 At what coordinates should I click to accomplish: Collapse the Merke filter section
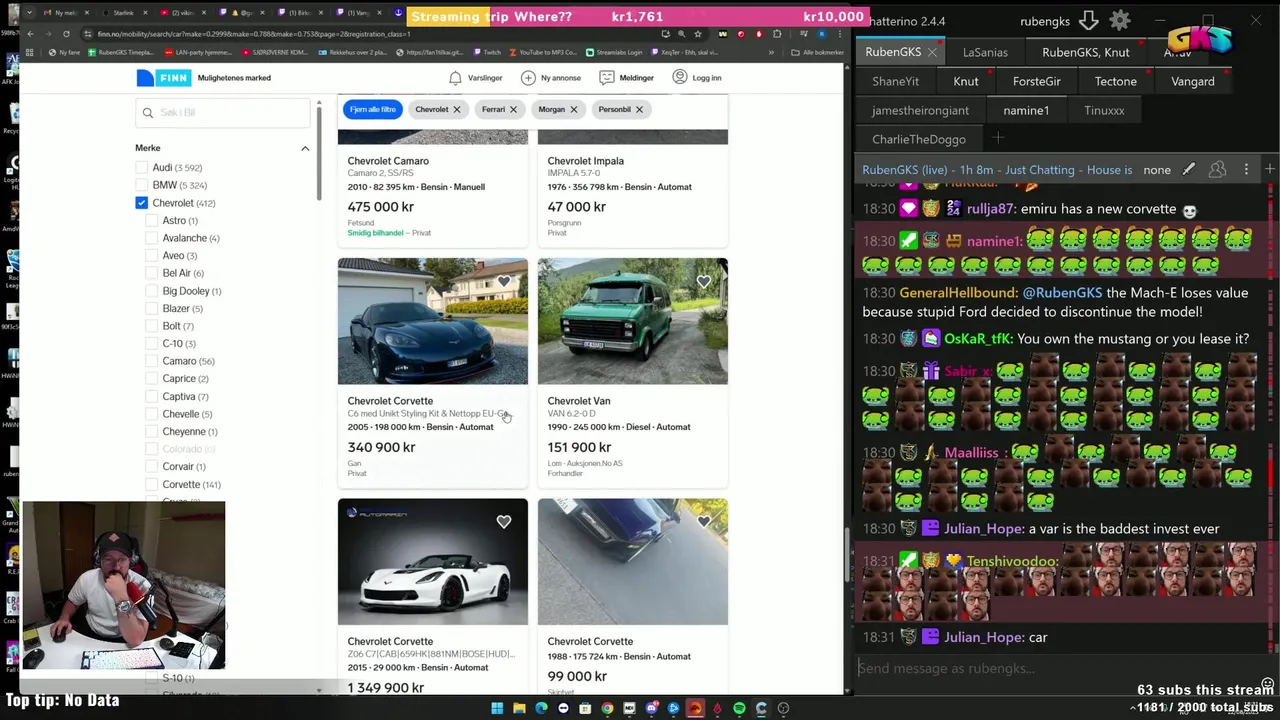coord(305,148)
